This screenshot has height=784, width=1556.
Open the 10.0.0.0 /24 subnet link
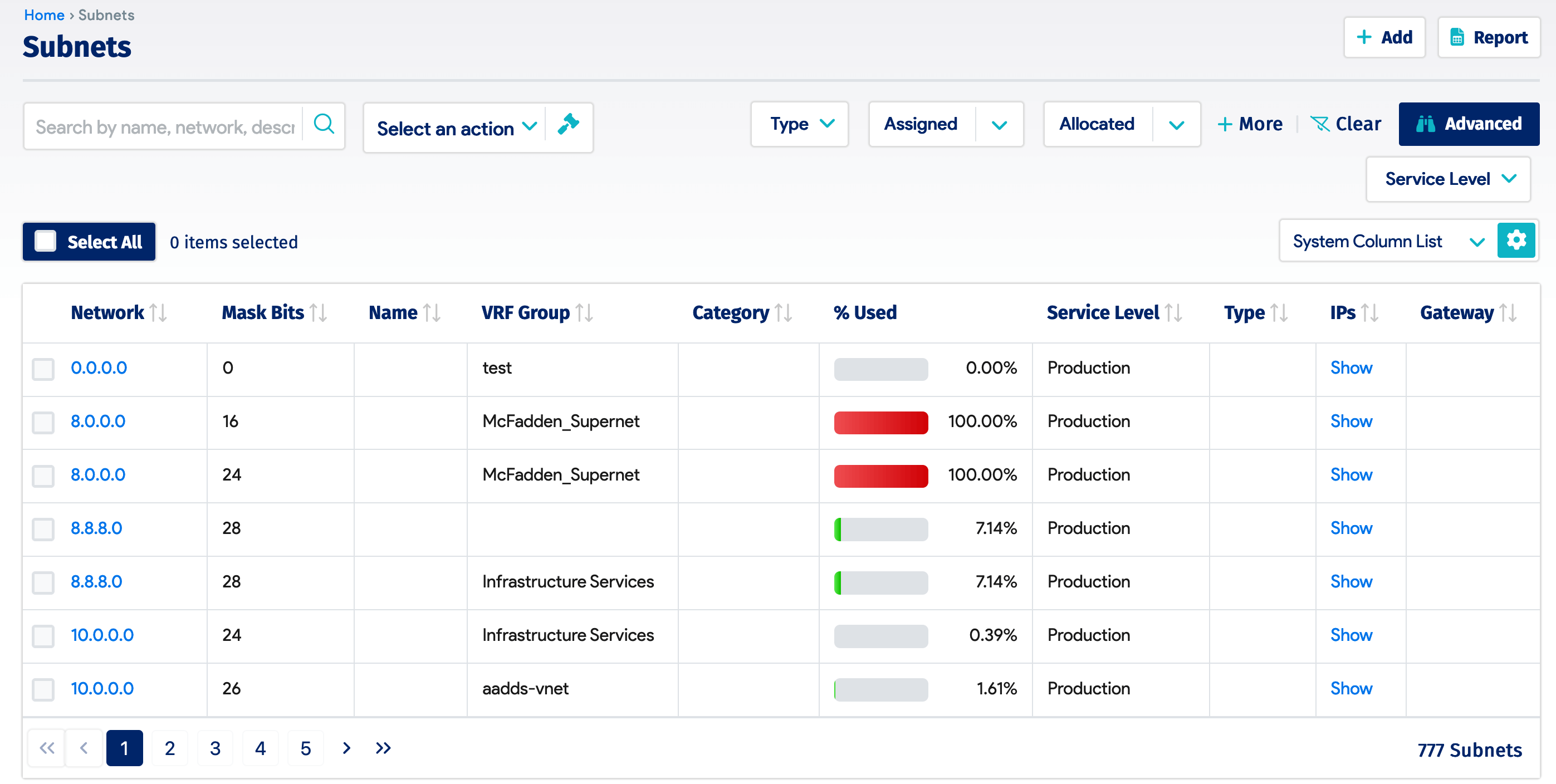pyautogui.click(x=101, y=635)
